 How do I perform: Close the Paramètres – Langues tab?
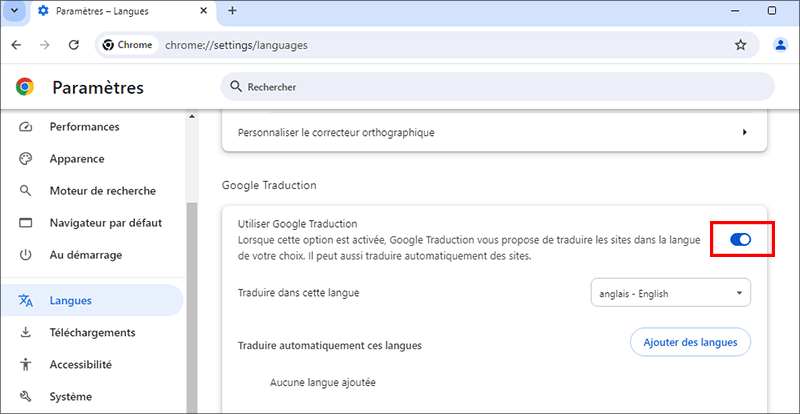203,11
